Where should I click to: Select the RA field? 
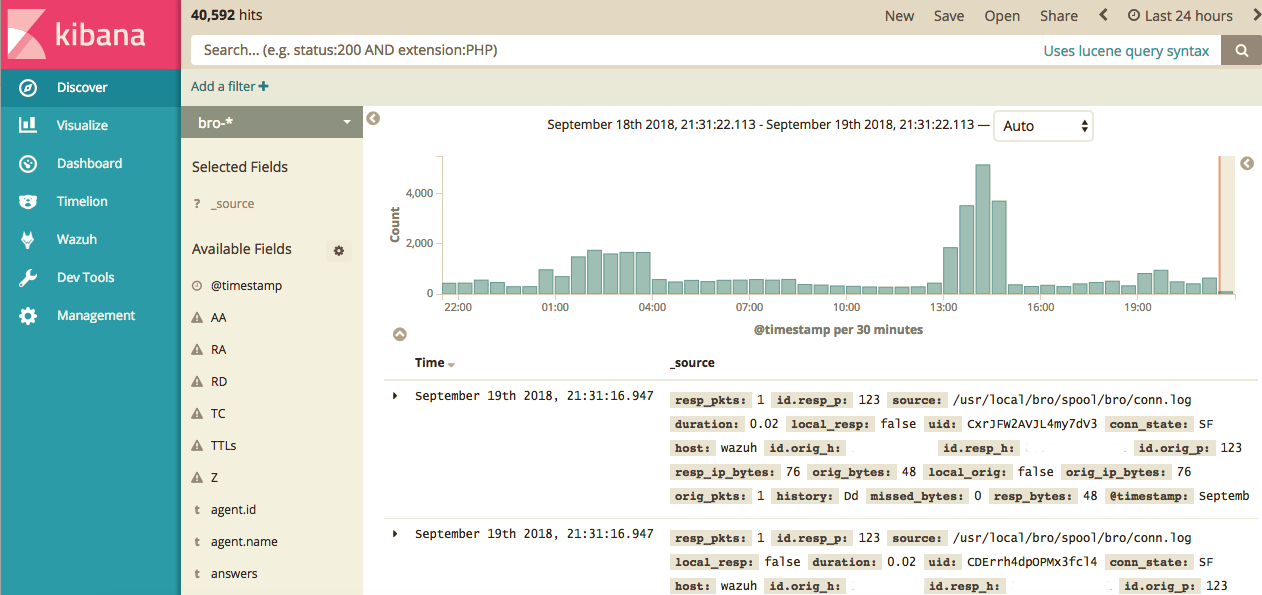[219, 350]
